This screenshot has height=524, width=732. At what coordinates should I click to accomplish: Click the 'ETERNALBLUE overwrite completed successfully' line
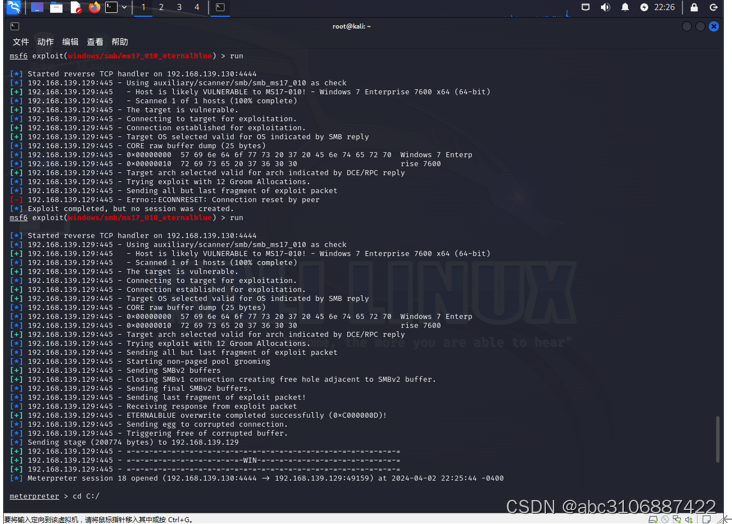(x=198, y=415)
